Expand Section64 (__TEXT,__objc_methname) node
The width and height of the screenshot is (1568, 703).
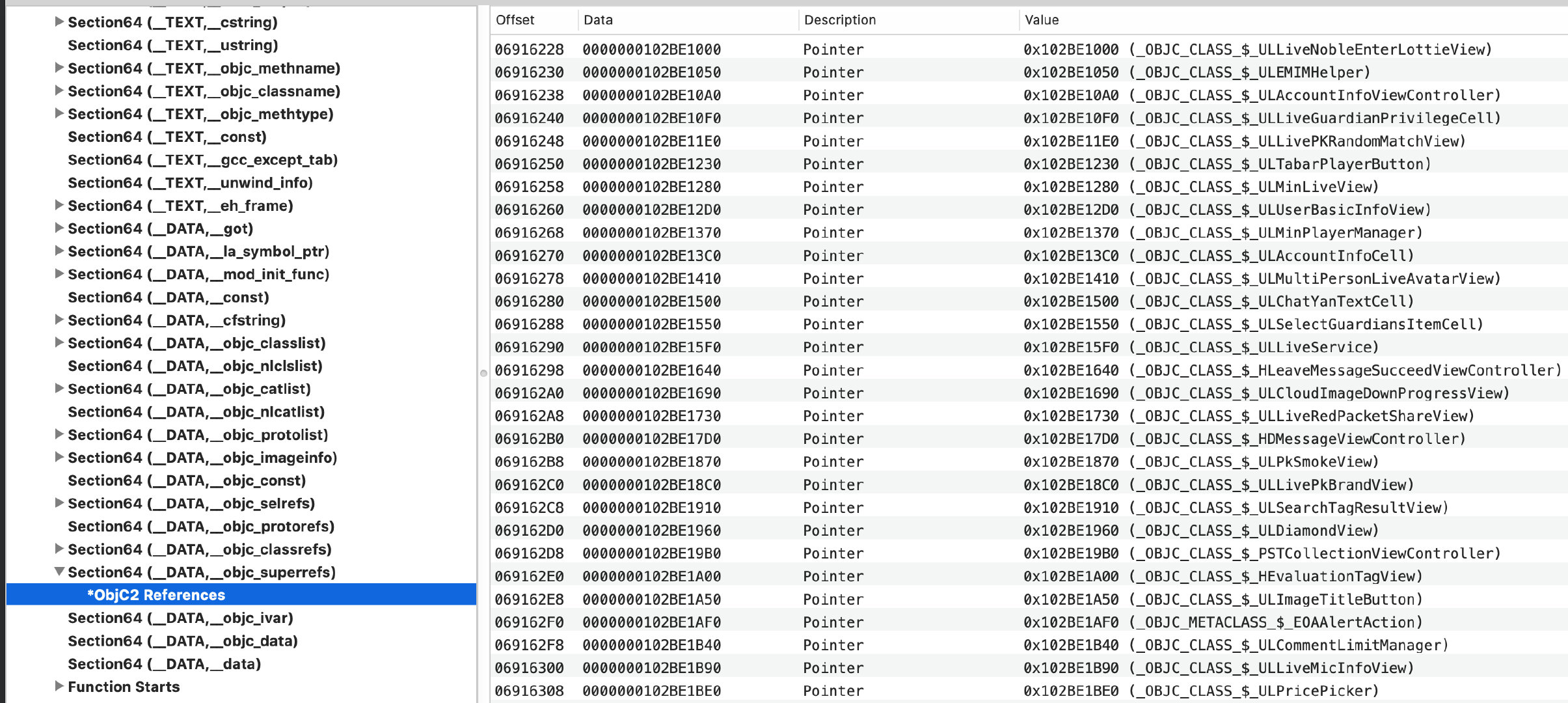coord(59,68)
